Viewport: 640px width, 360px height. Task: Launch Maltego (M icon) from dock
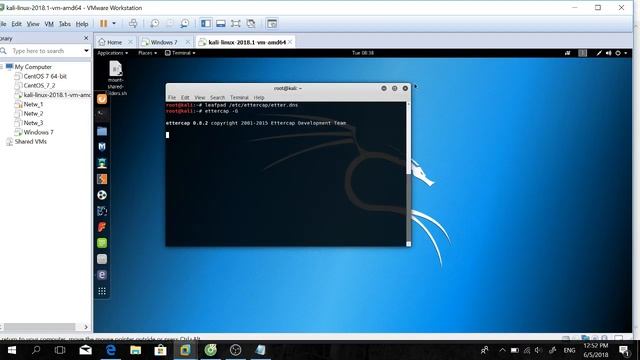tap(102, 147)
